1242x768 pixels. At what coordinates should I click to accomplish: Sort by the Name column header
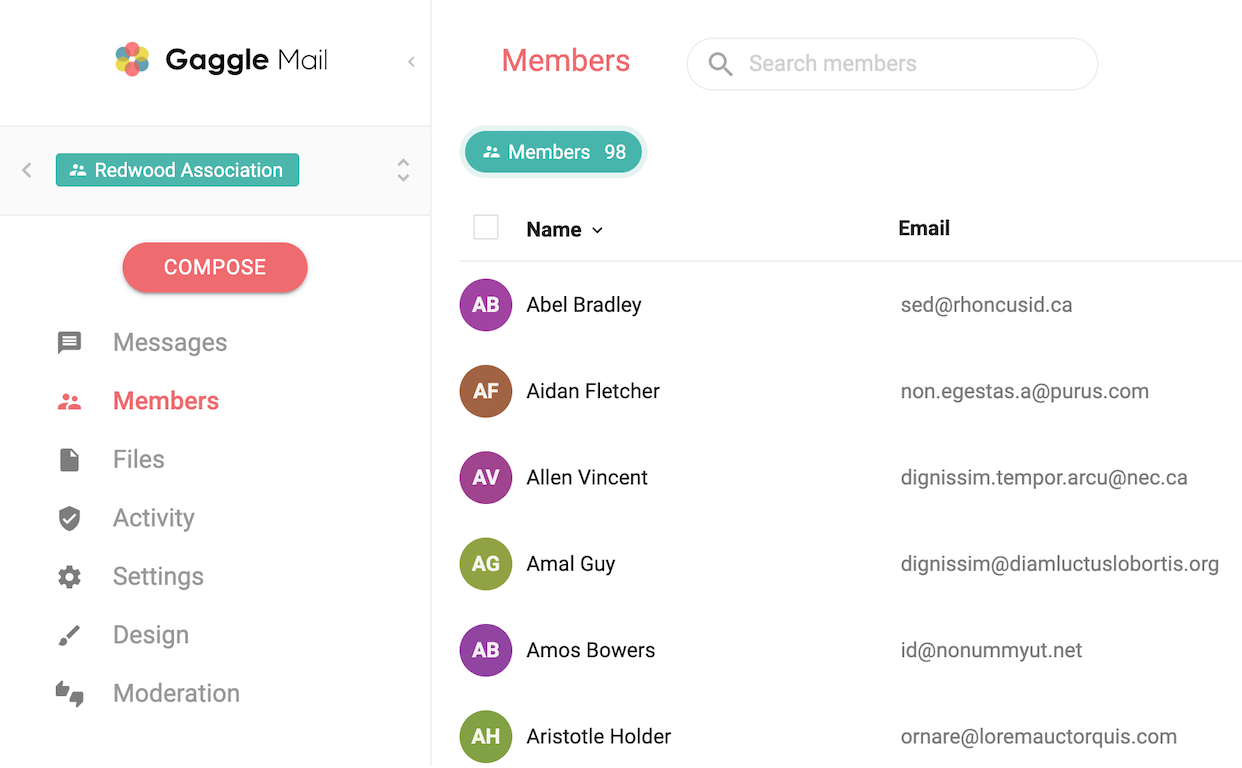click(565, 230)
